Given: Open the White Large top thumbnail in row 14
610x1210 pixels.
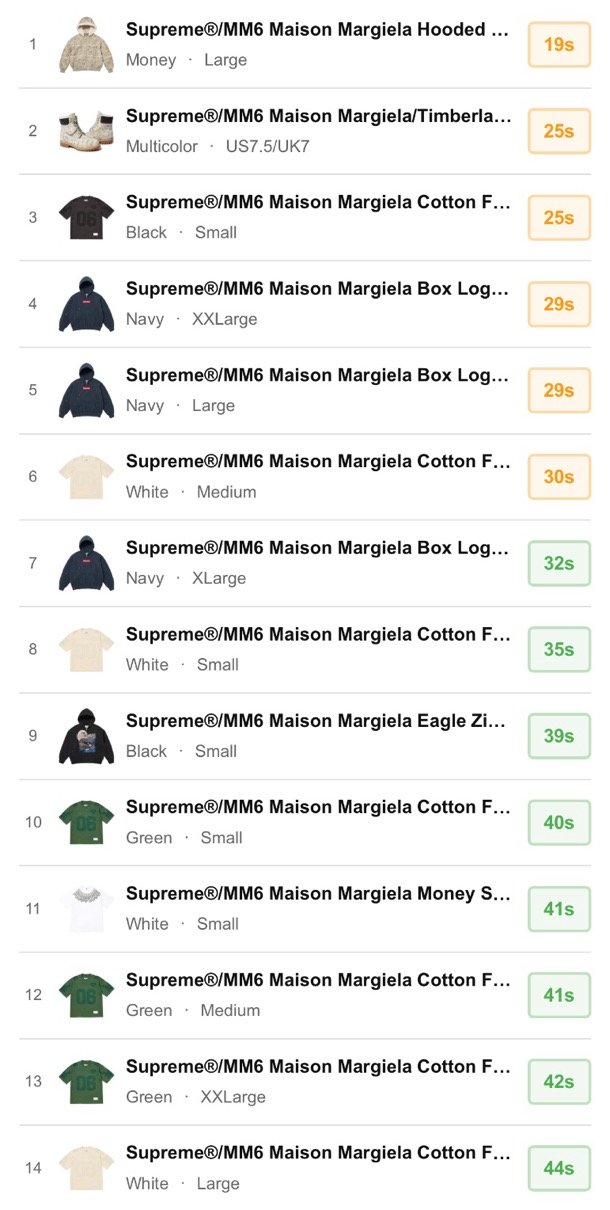Looking at the screenshot, I should point(85,1168).
